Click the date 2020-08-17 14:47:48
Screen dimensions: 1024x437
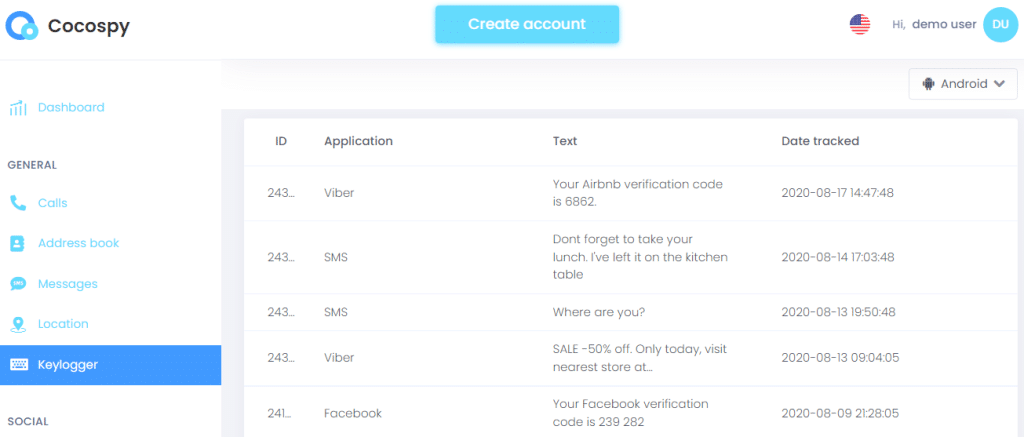click(837, 193)
